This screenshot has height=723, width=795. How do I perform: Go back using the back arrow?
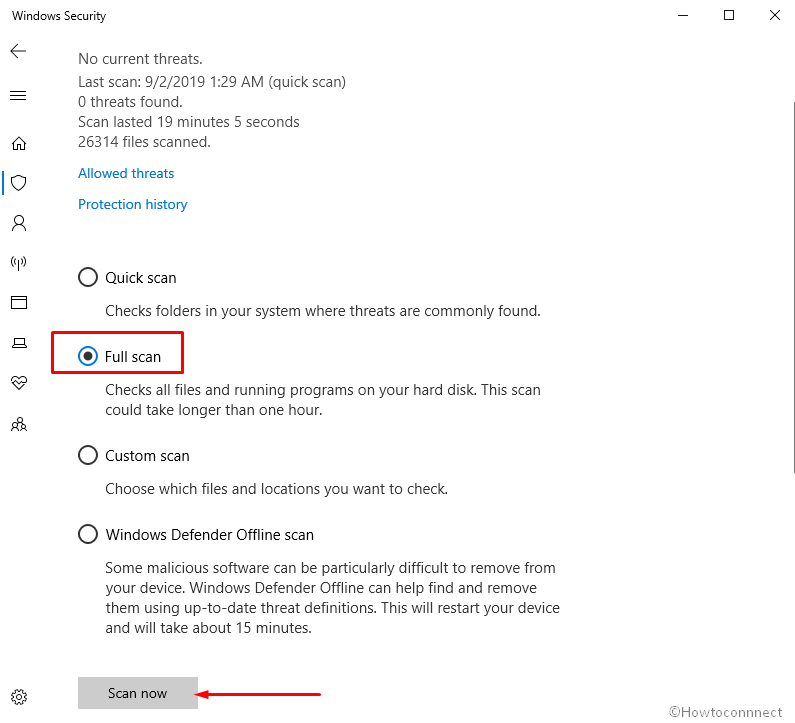click(18, 51)
